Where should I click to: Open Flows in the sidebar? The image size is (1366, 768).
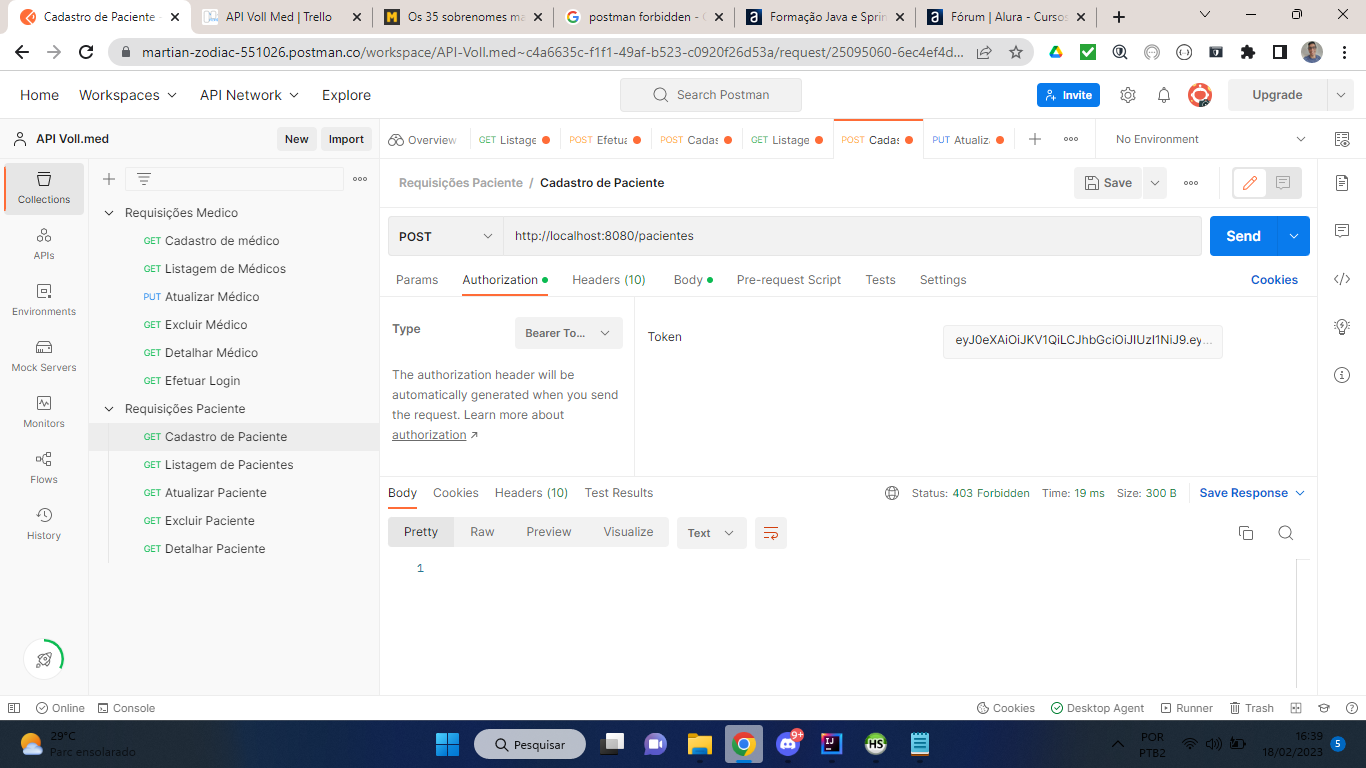click(x=44, y=467)
